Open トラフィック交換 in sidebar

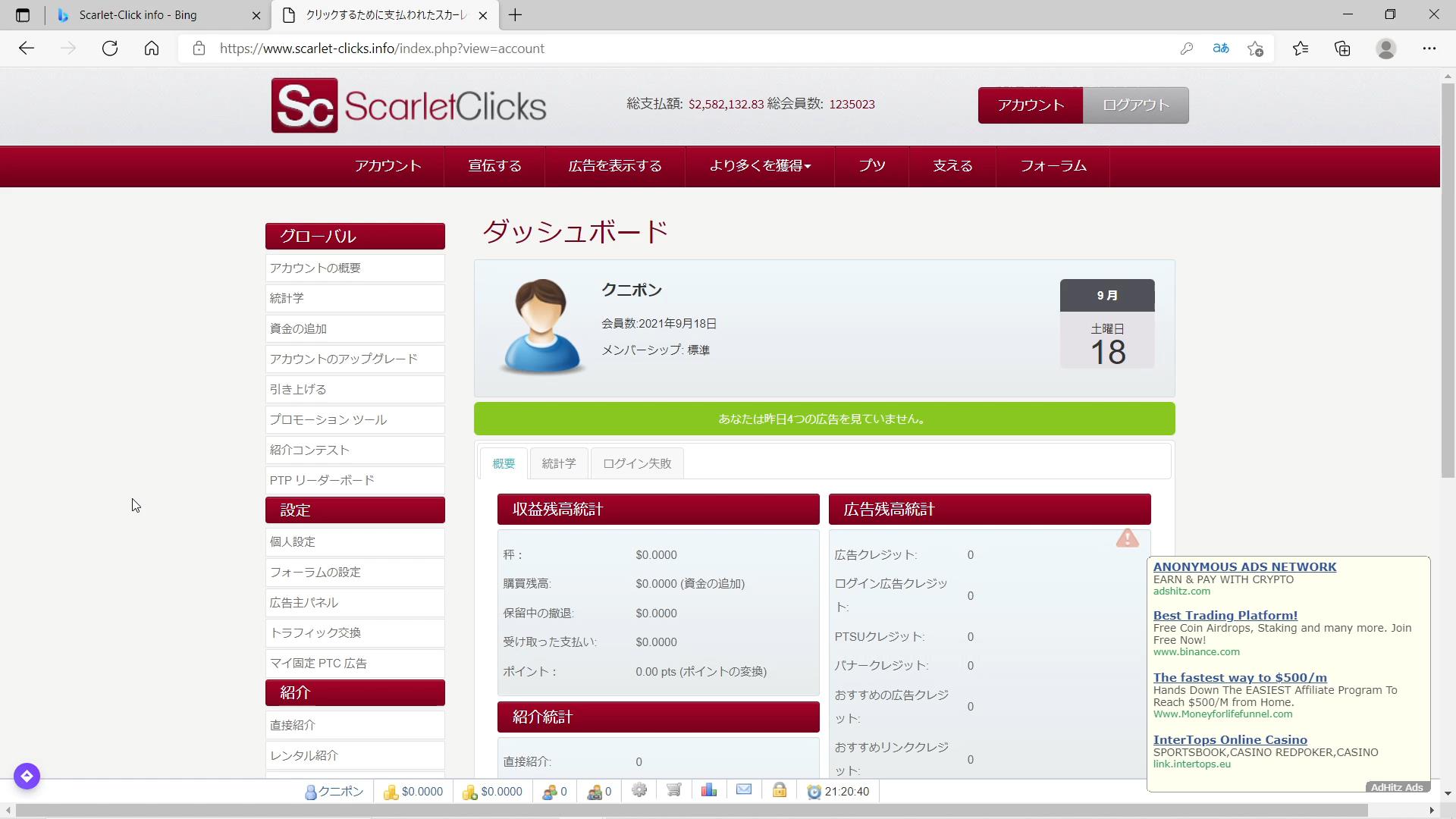coord(355,633)
